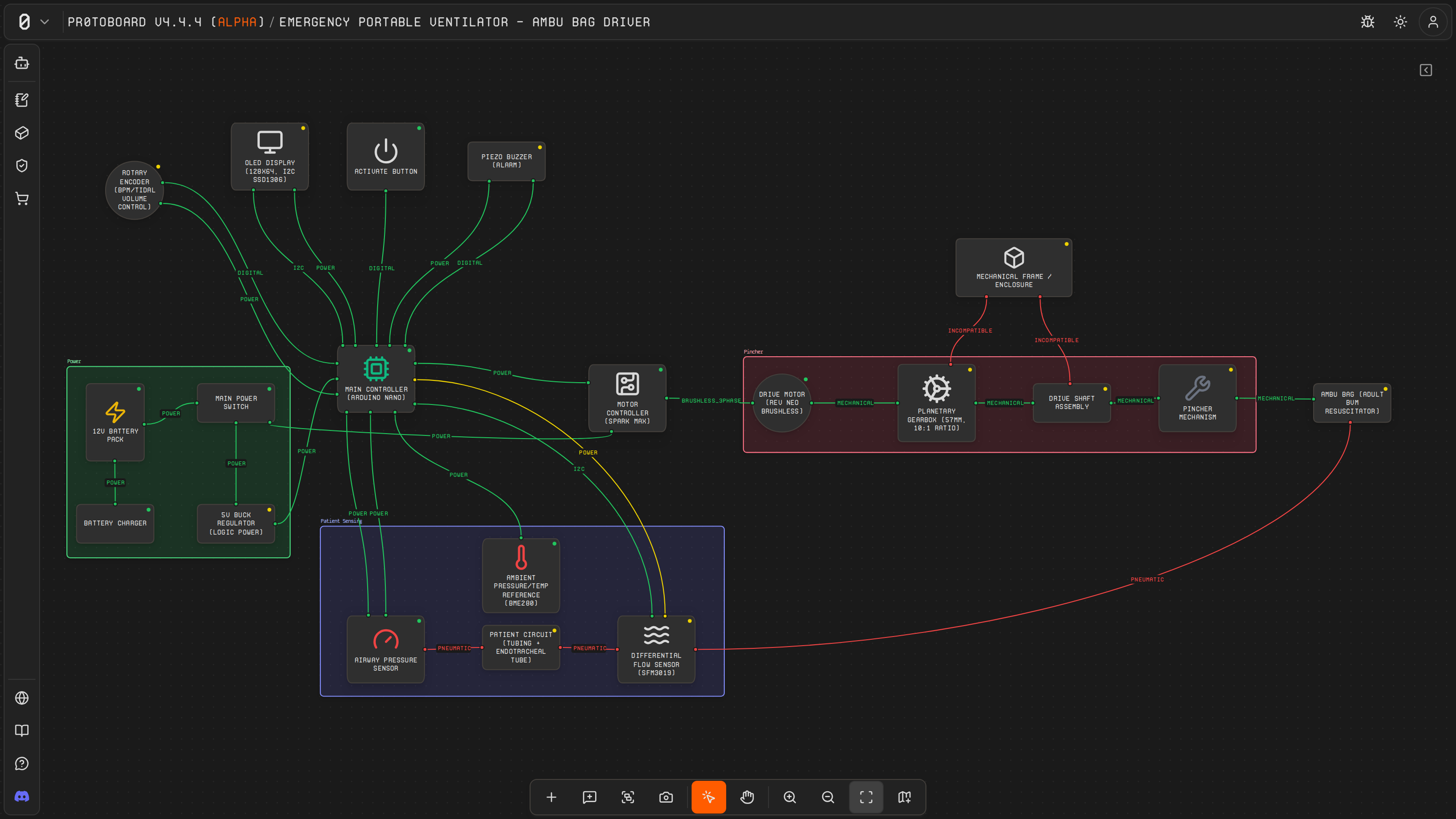Click the I2C label near OLED Display wire
Viewport: 1456px width, 819px height.
coord(298,268)
